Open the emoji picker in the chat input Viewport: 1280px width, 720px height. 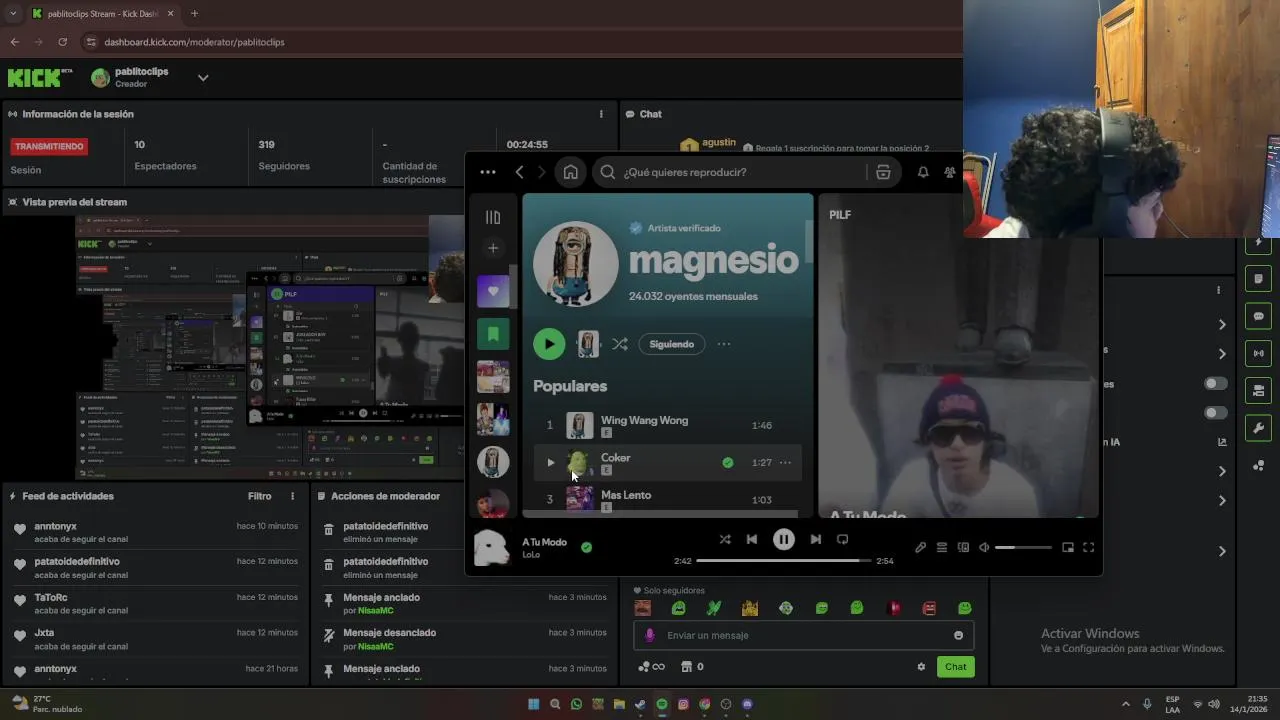[958, 635]
